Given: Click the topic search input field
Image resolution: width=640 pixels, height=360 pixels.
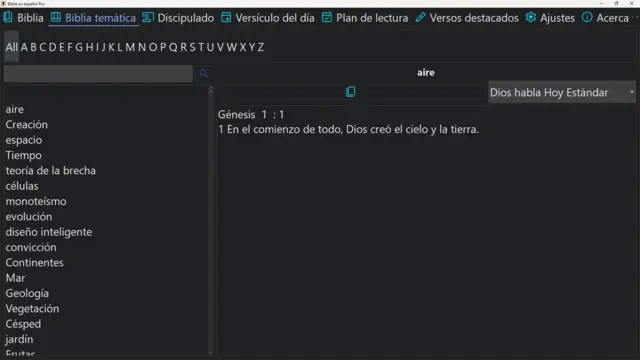Looking at the screenshot, I should point(98,74).
